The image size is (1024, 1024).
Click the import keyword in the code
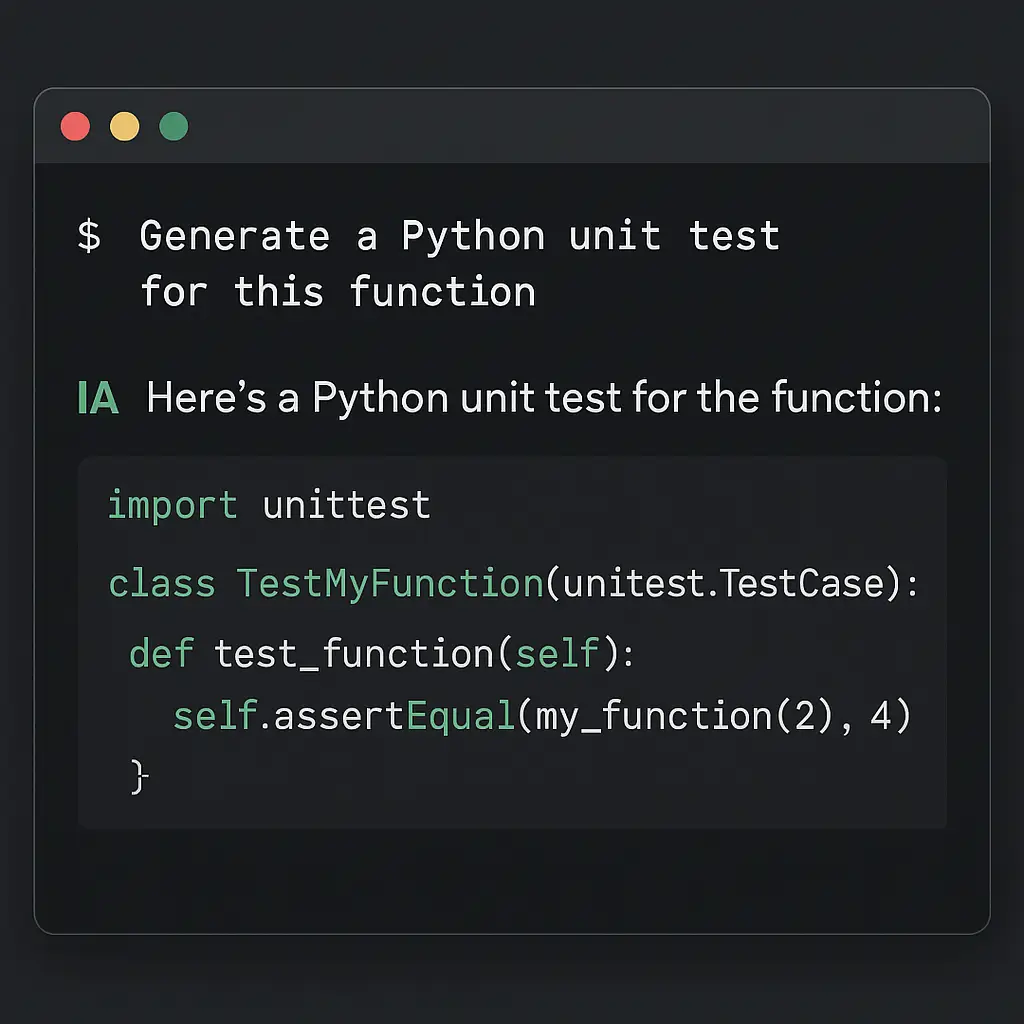[x=172, y=505]
